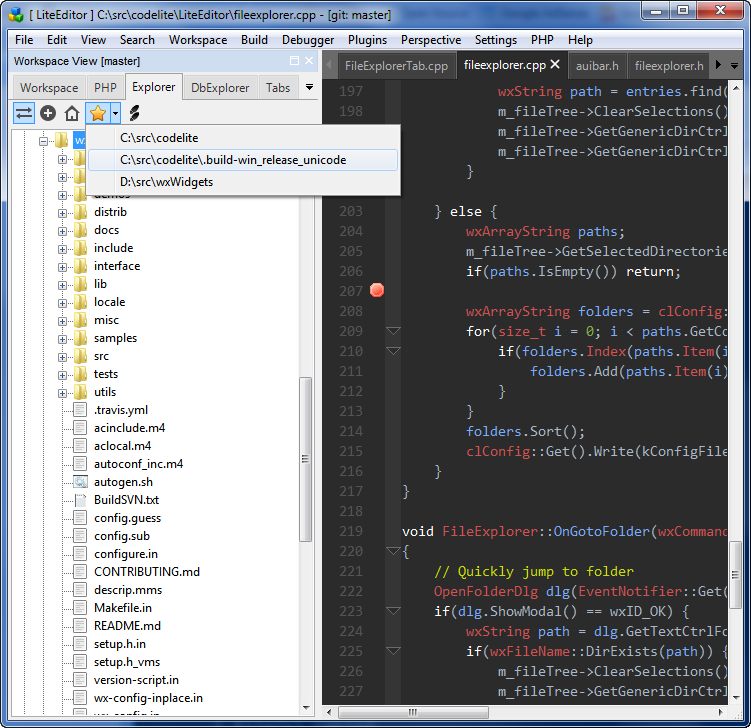
Task: Open the workspace tabs overflow dropdown
Action: pyautogui.click(x=309, y=87)
